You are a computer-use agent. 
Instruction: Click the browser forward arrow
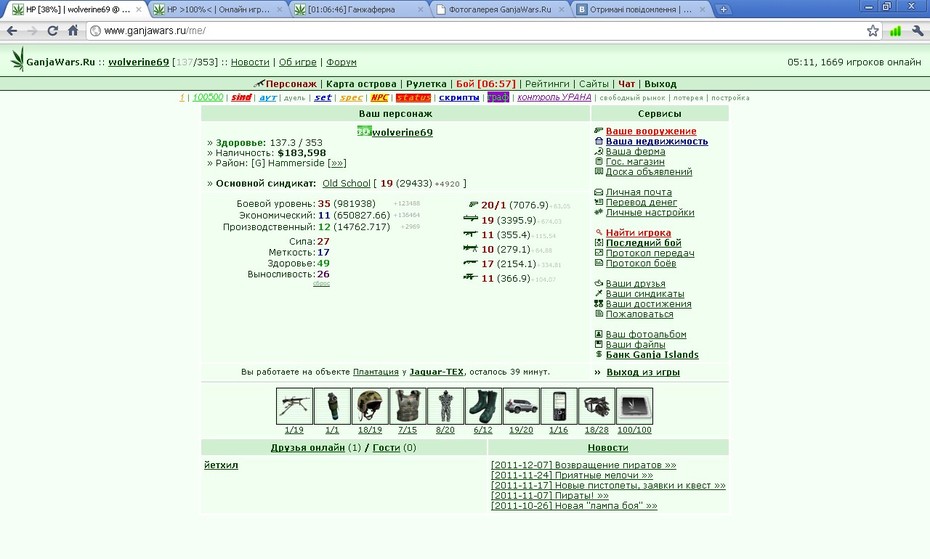click(32, 30)
